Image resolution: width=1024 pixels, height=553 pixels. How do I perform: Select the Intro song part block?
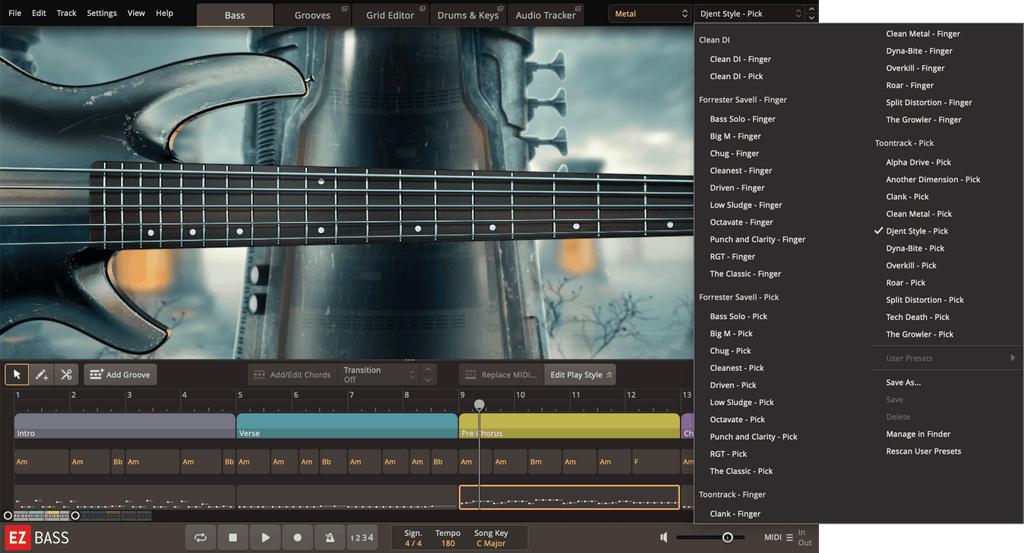[x=125, y=426]
